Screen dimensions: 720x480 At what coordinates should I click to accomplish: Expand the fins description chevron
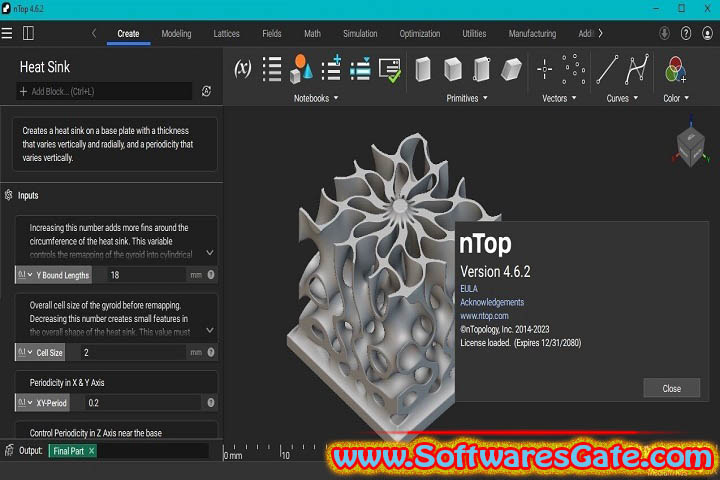click(210, 253)
